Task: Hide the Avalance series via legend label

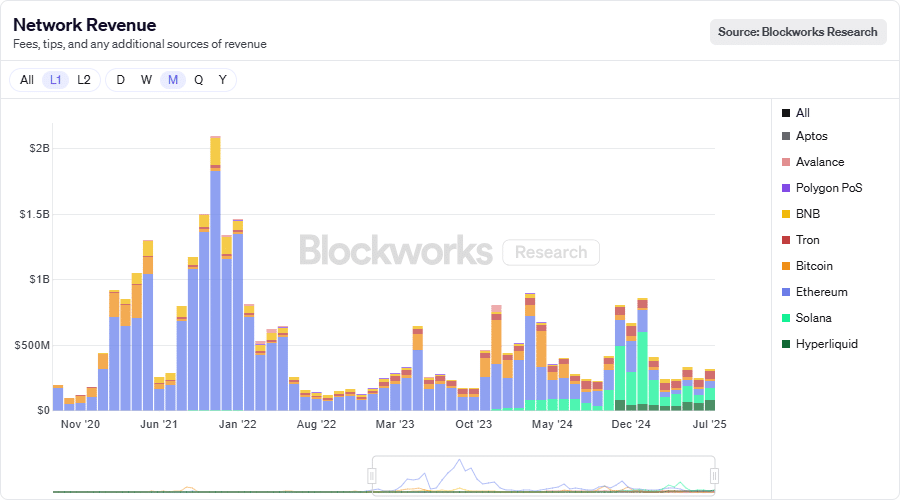Action: click(819, 162)
